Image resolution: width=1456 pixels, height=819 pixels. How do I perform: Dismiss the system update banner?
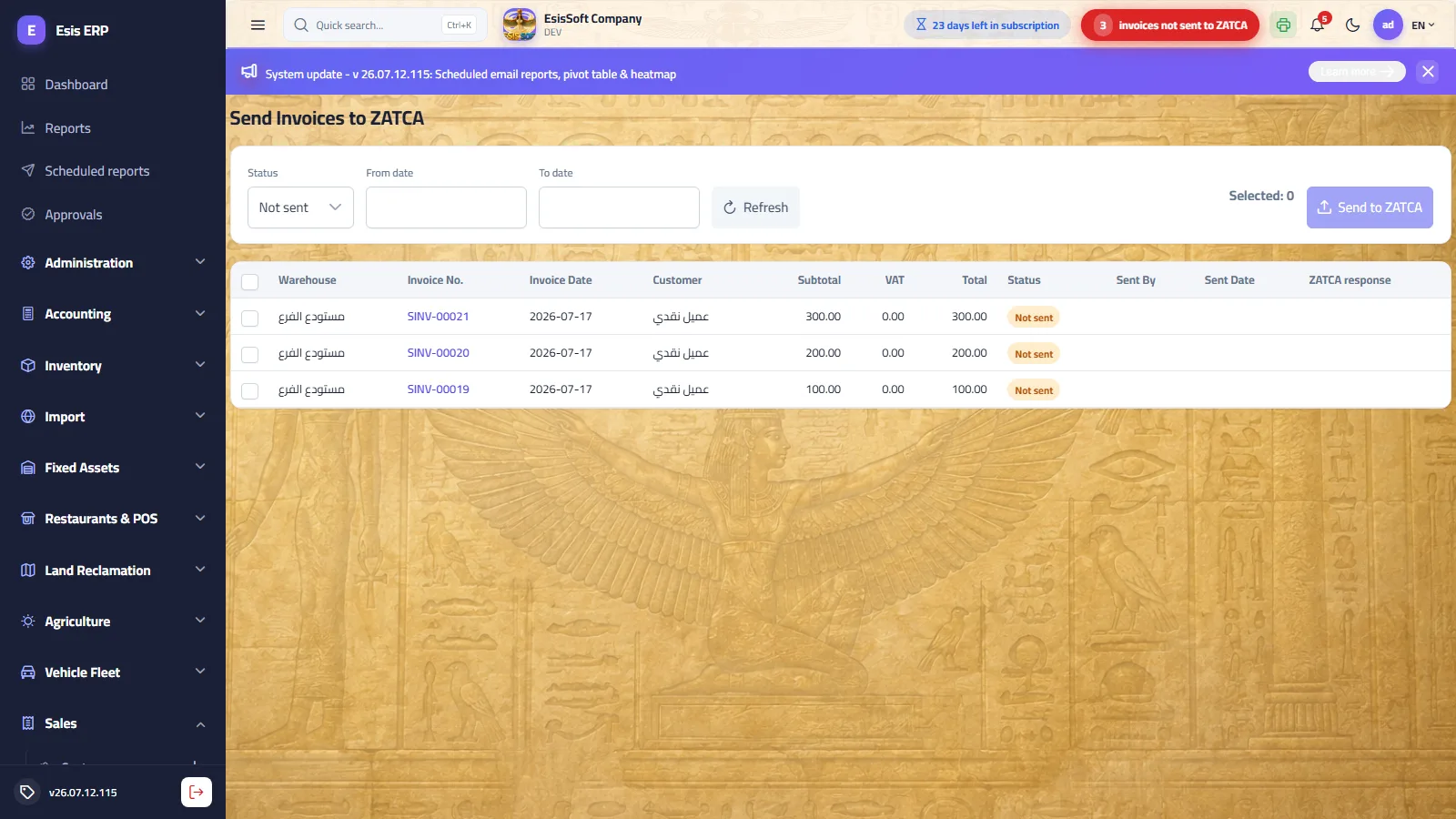click(x=1428, y=71)
